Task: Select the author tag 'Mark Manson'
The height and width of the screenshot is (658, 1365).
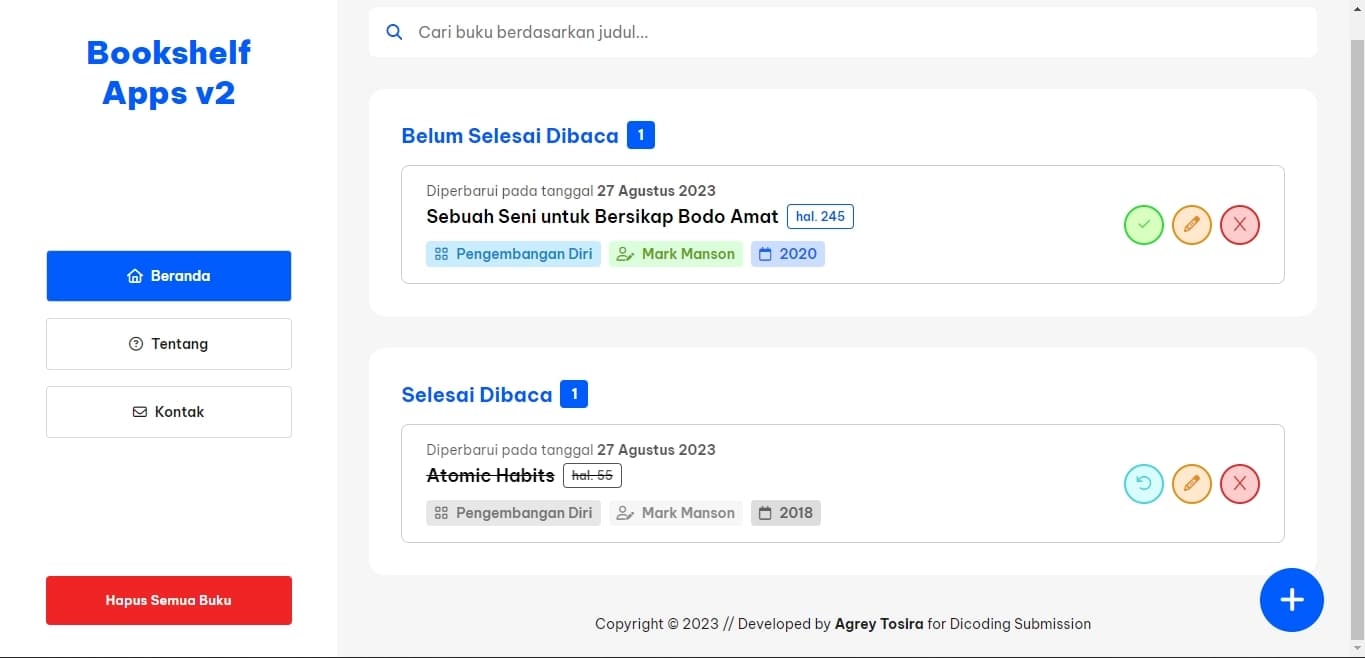Action: pos(675,254)
